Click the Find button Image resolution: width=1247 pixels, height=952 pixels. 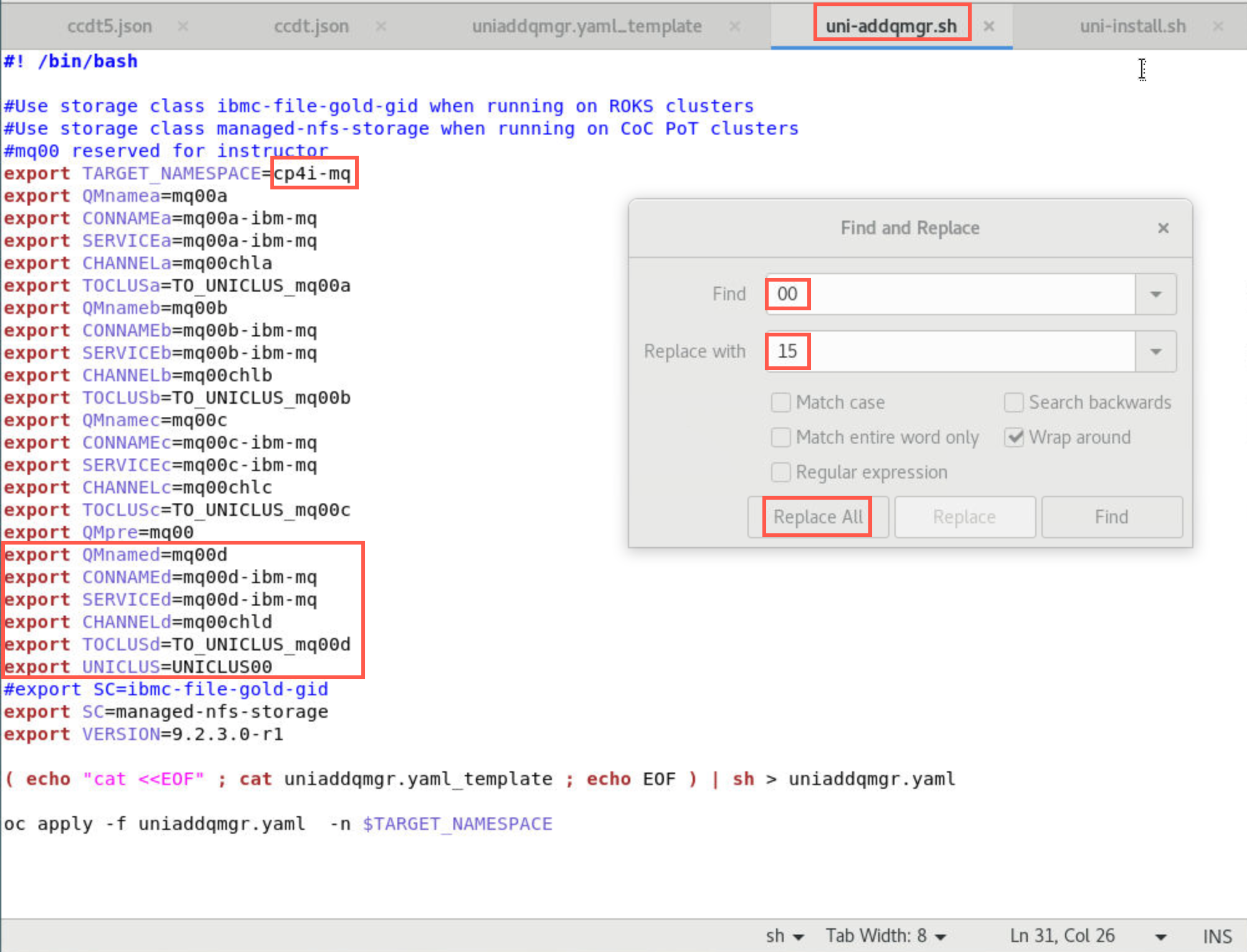coord(1112,517)
